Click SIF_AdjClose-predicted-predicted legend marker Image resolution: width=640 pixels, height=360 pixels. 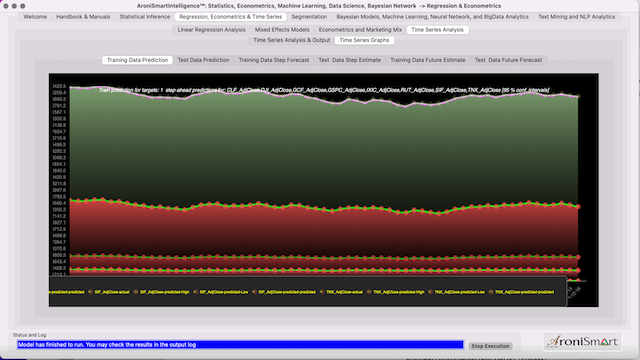pos(254,292)
